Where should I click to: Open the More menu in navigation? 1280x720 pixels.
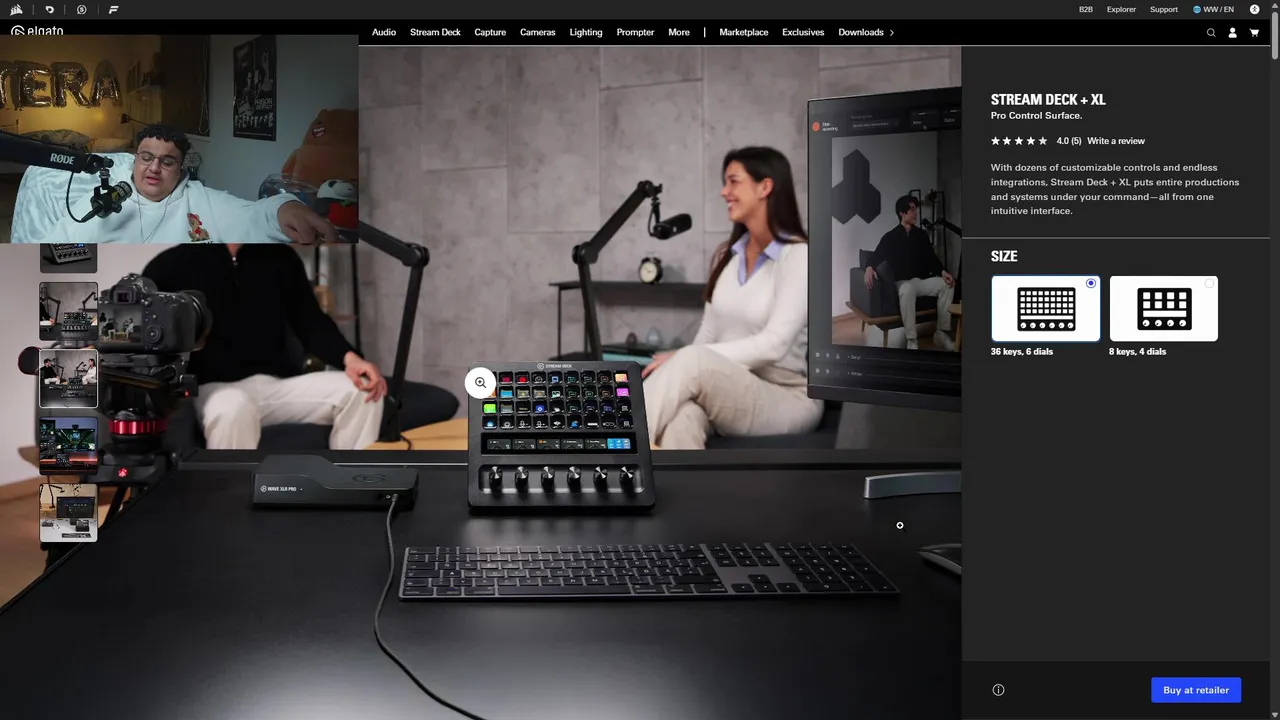coord(679,32)
